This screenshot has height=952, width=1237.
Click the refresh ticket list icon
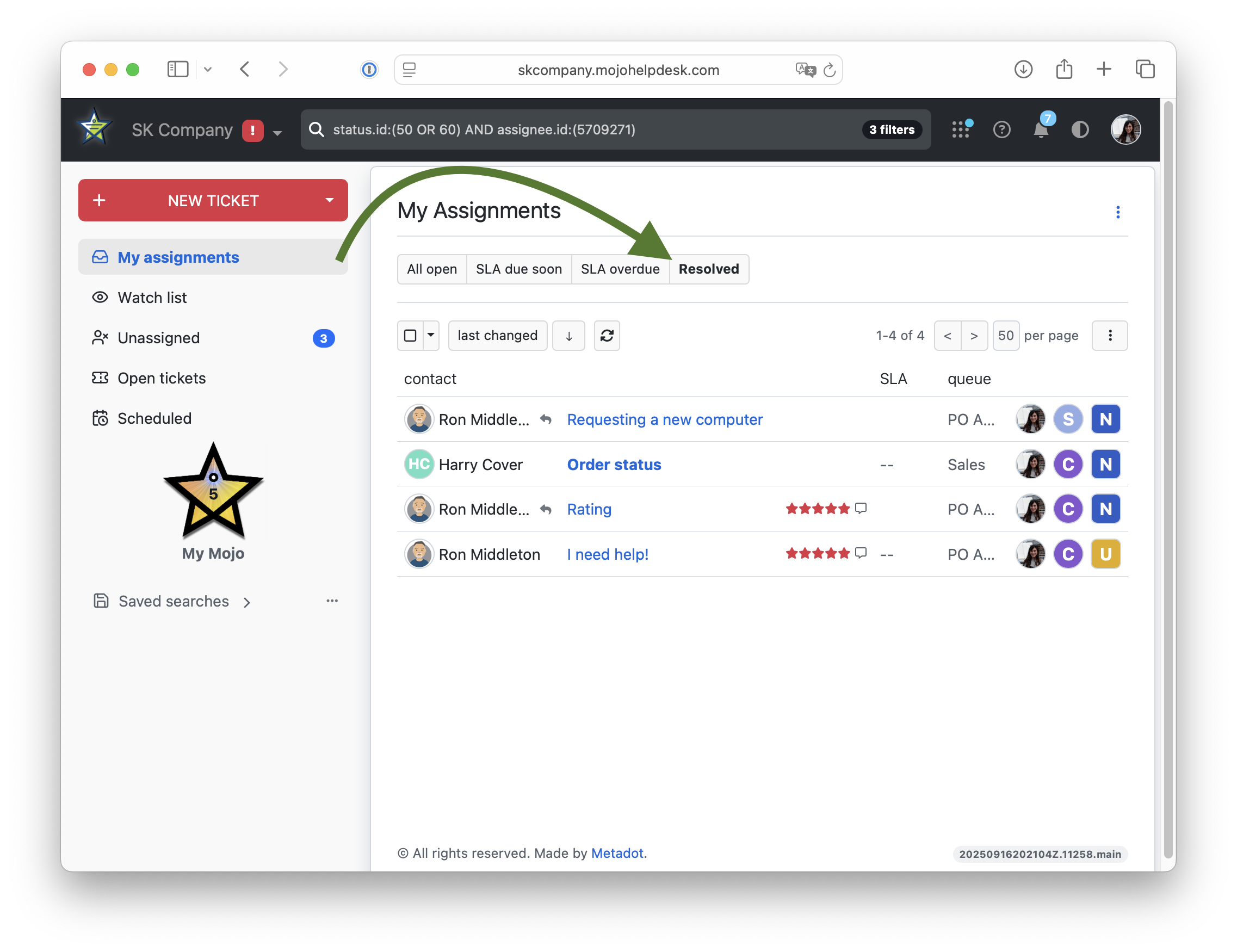607,336
